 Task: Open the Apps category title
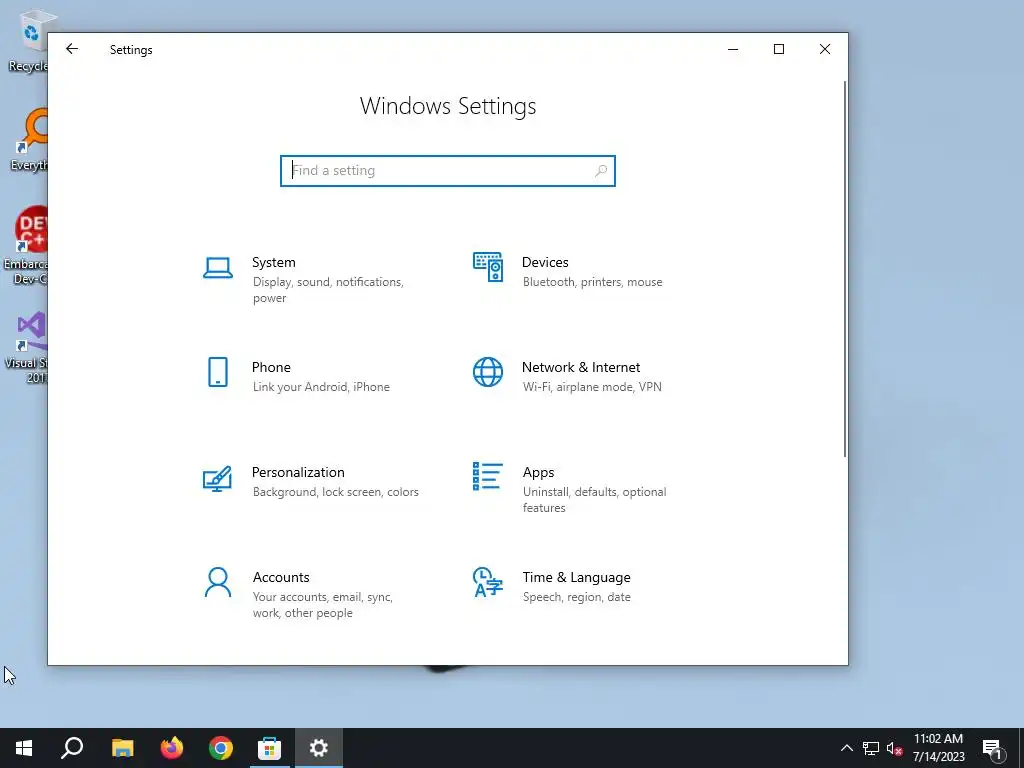click(x=538, y=473)
